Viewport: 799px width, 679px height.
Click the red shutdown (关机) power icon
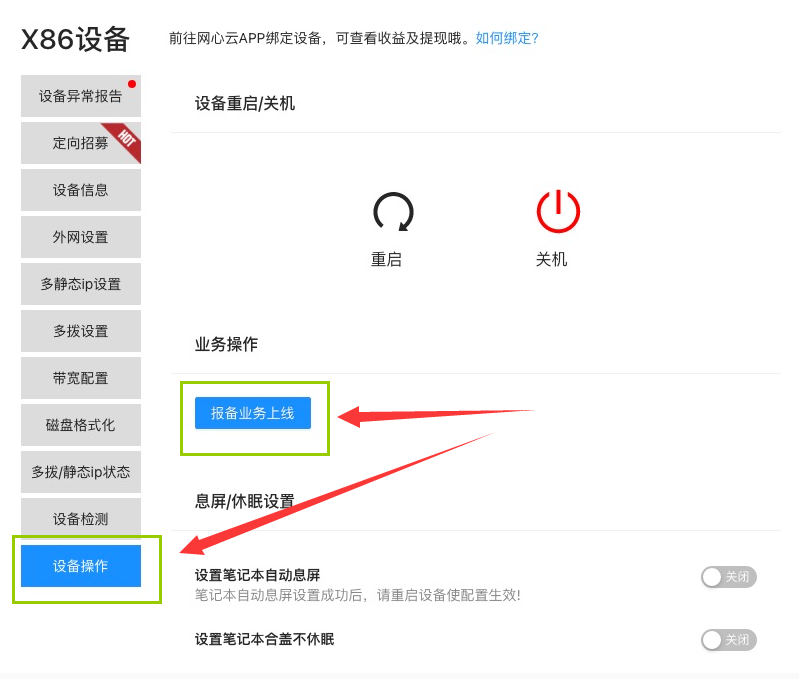558,211
